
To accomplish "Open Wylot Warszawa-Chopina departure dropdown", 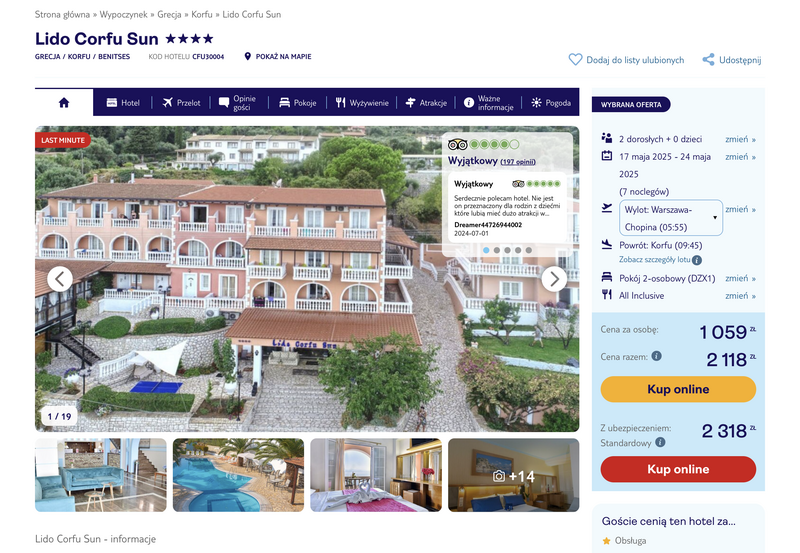I will [x=670, y=218].
